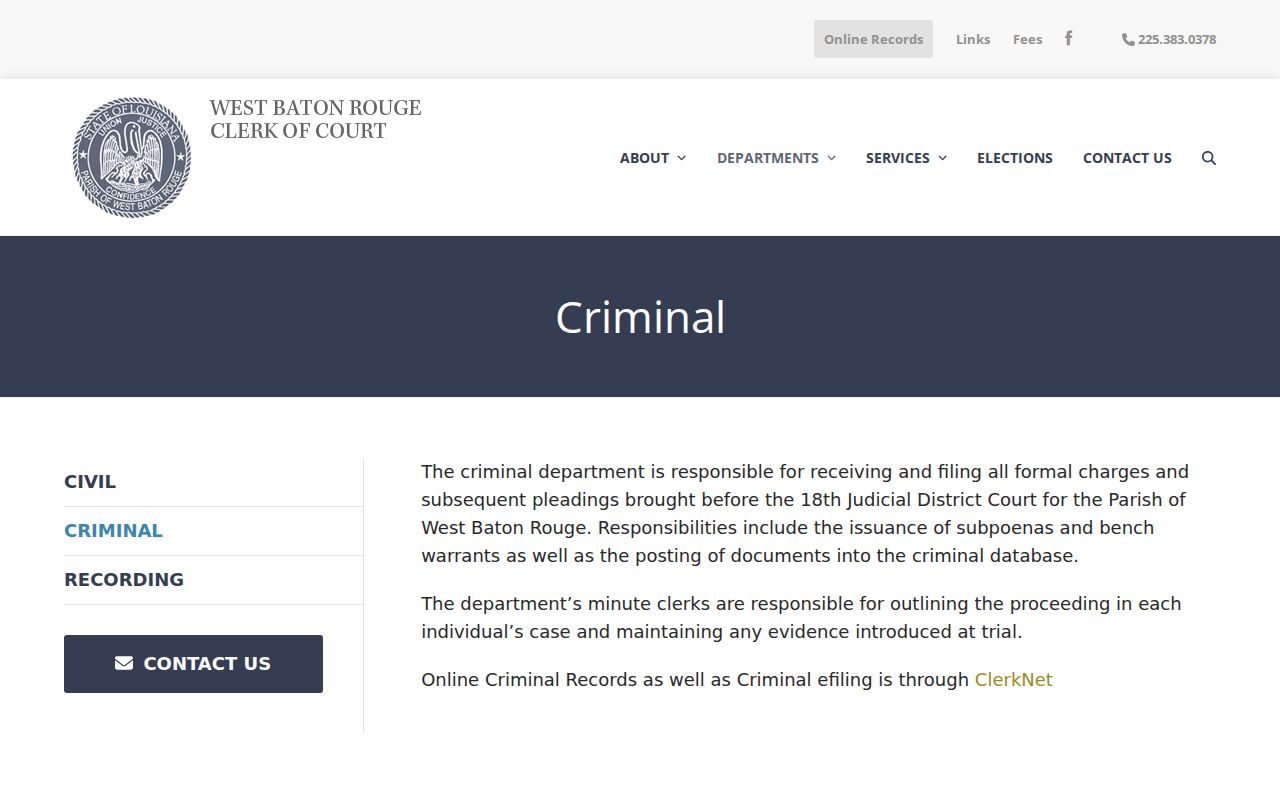
Task: Click the Online Records button
Action: click(x=873, y=39)
